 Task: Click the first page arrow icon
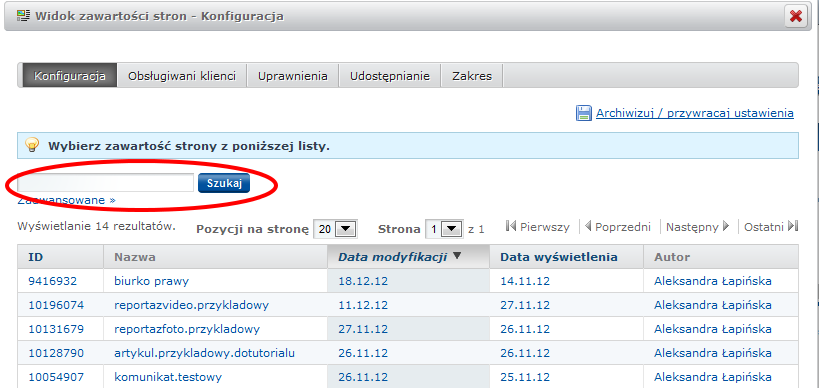(x=511, y=227)
